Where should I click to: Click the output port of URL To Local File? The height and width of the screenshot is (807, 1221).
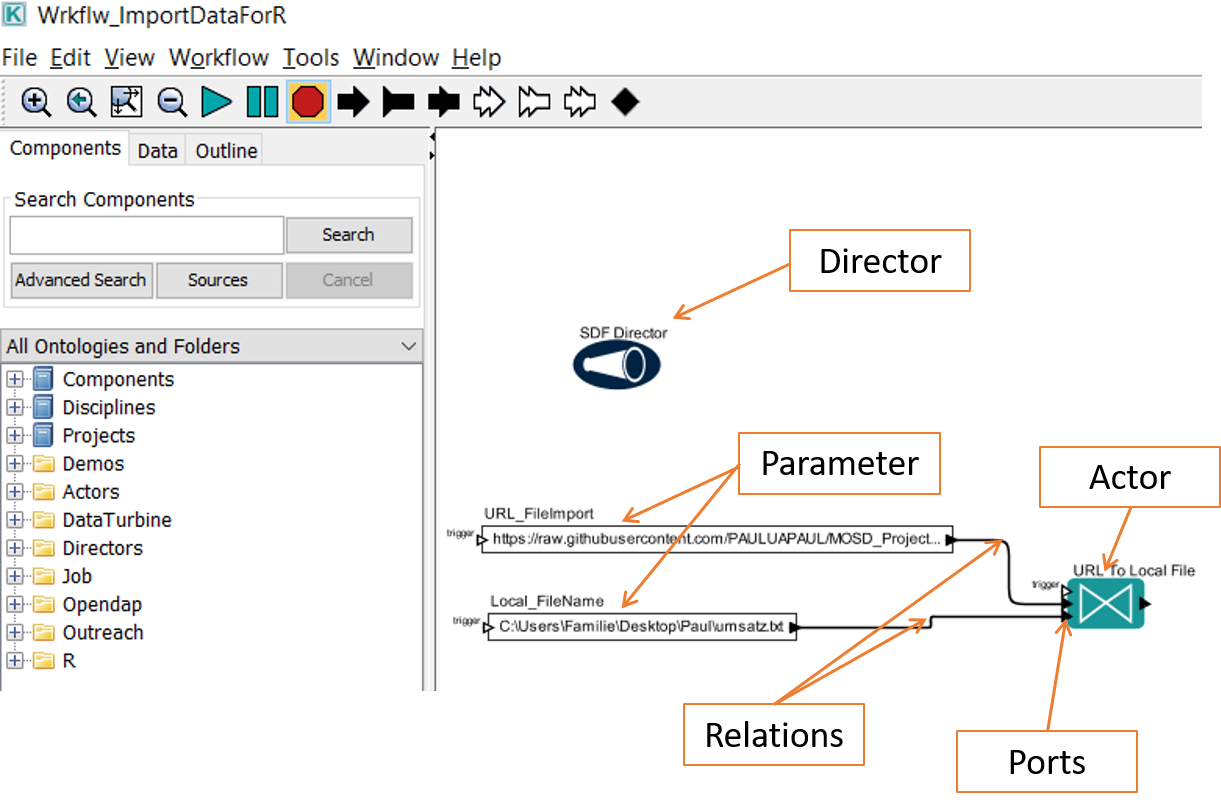click(1146, 604)
